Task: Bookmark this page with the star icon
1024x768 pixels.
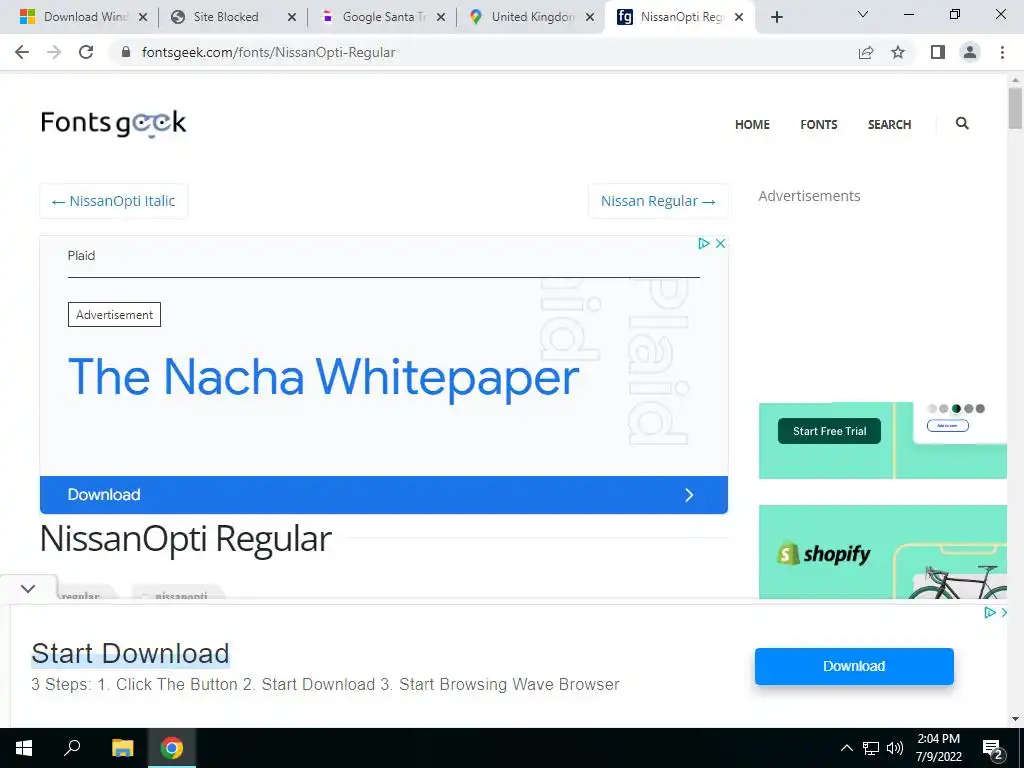Action: pyautogui.click(x=898, y=52)
